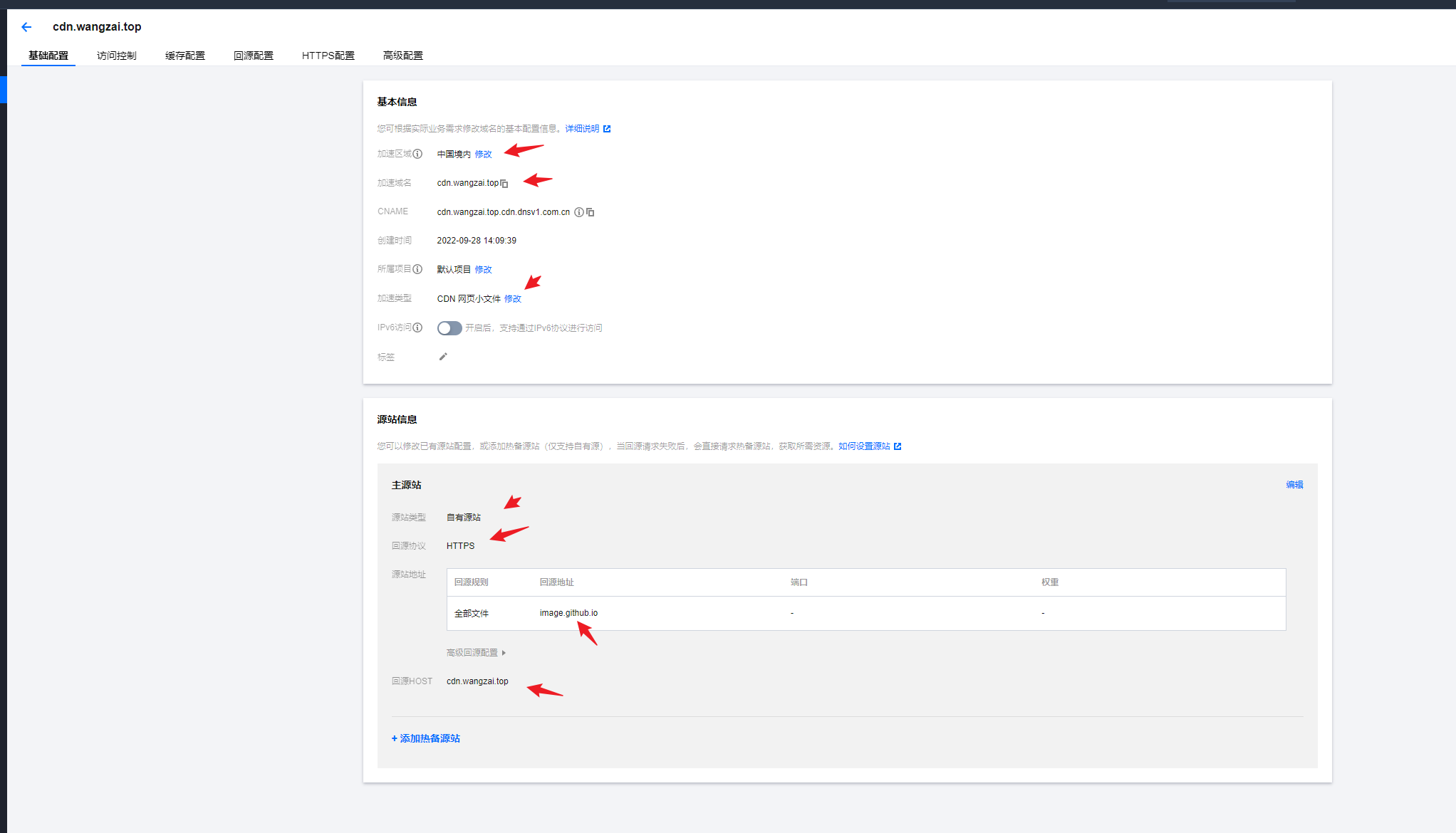This screenshot has height=833, width=1456.
Task: Click 修改 next to 中国境内
Action: [x=483, y=154]
